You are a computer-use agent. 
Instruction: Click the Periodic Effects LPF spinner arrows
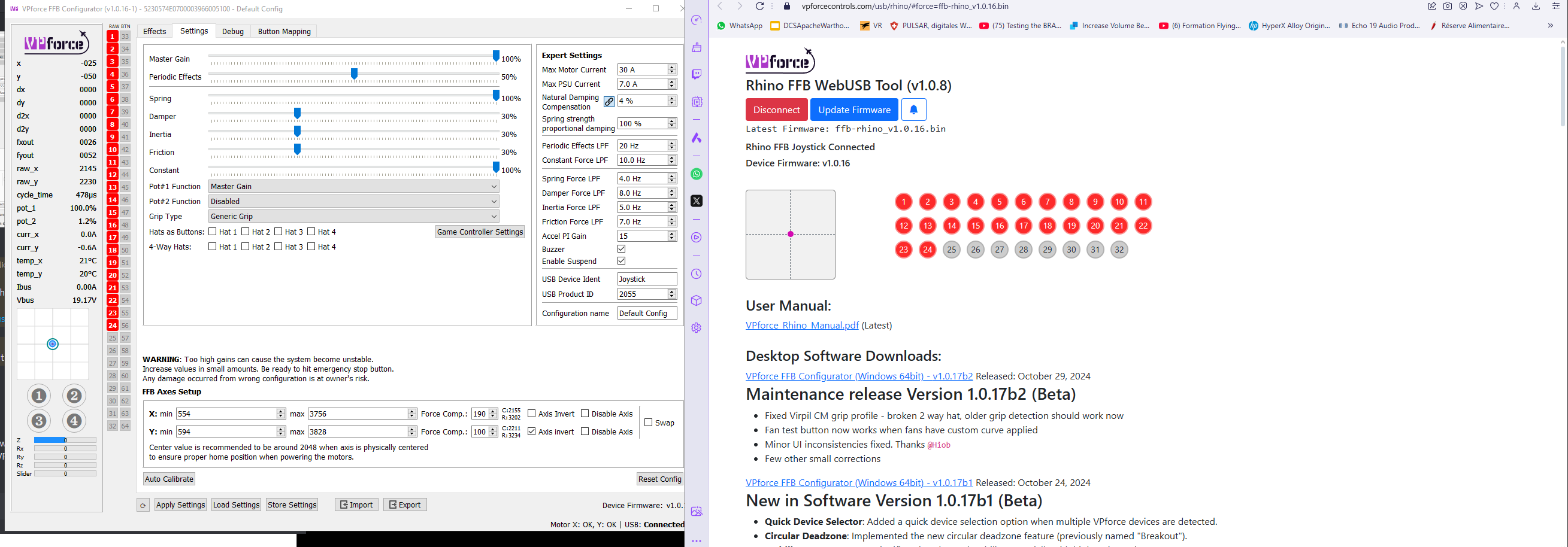tap(672, 146)
